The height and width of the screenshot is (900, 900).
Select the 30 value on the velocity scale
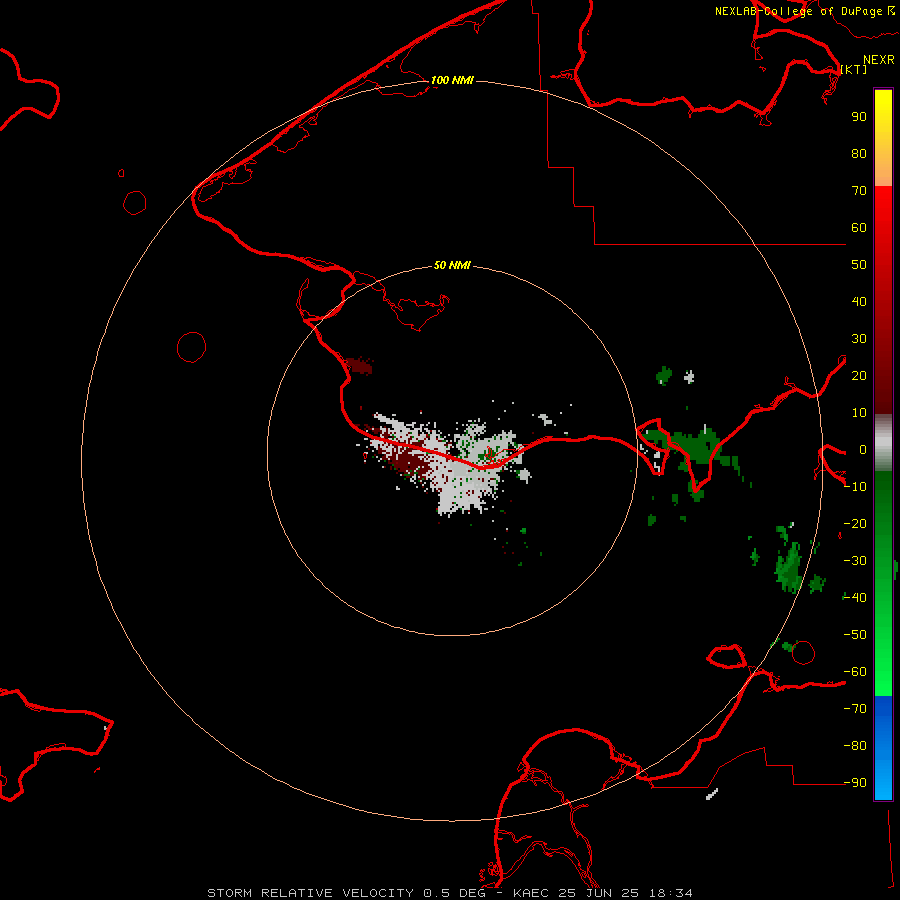point(859,339)
